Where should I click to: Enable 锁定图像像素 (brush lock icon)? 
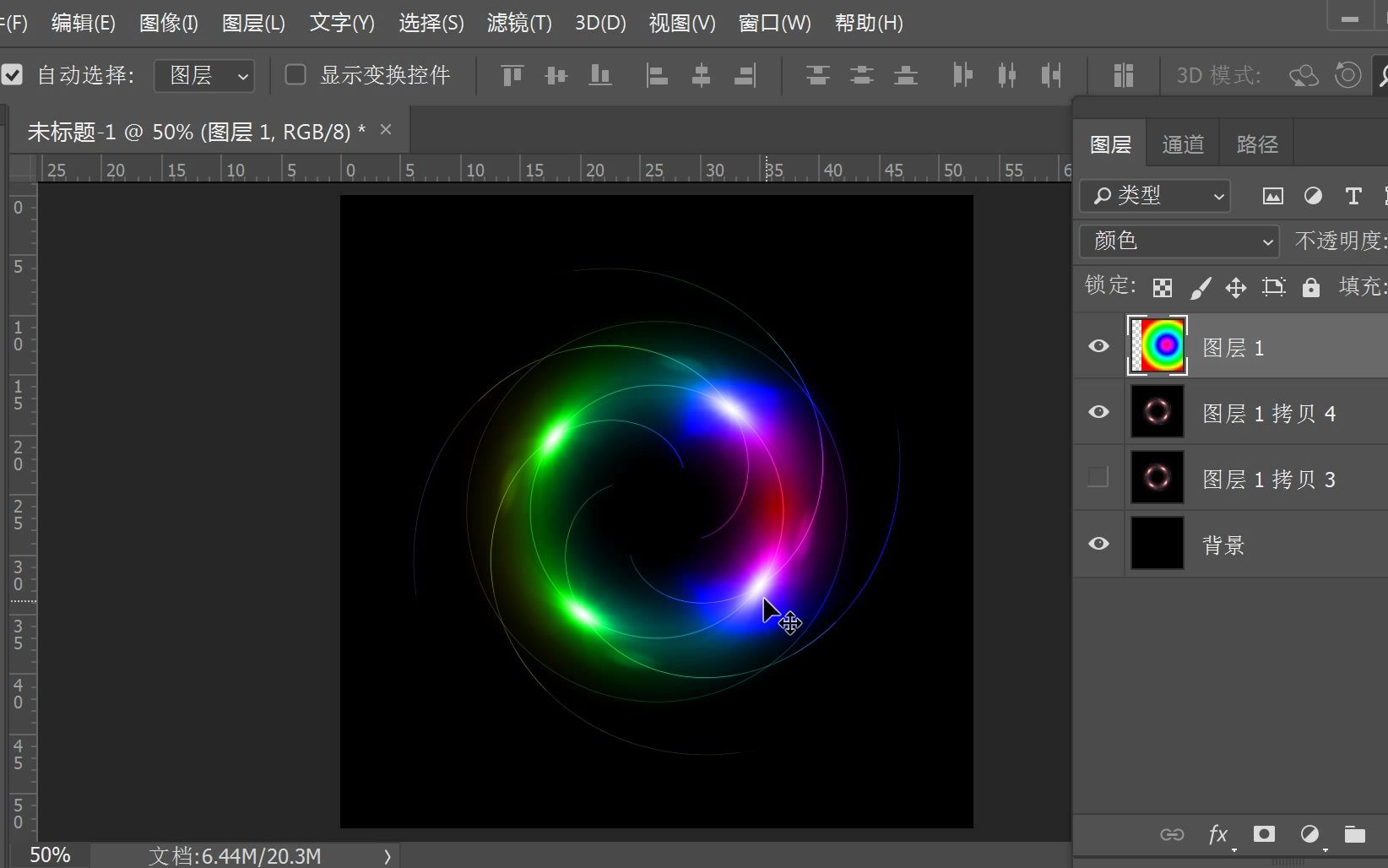[1201, 287]
